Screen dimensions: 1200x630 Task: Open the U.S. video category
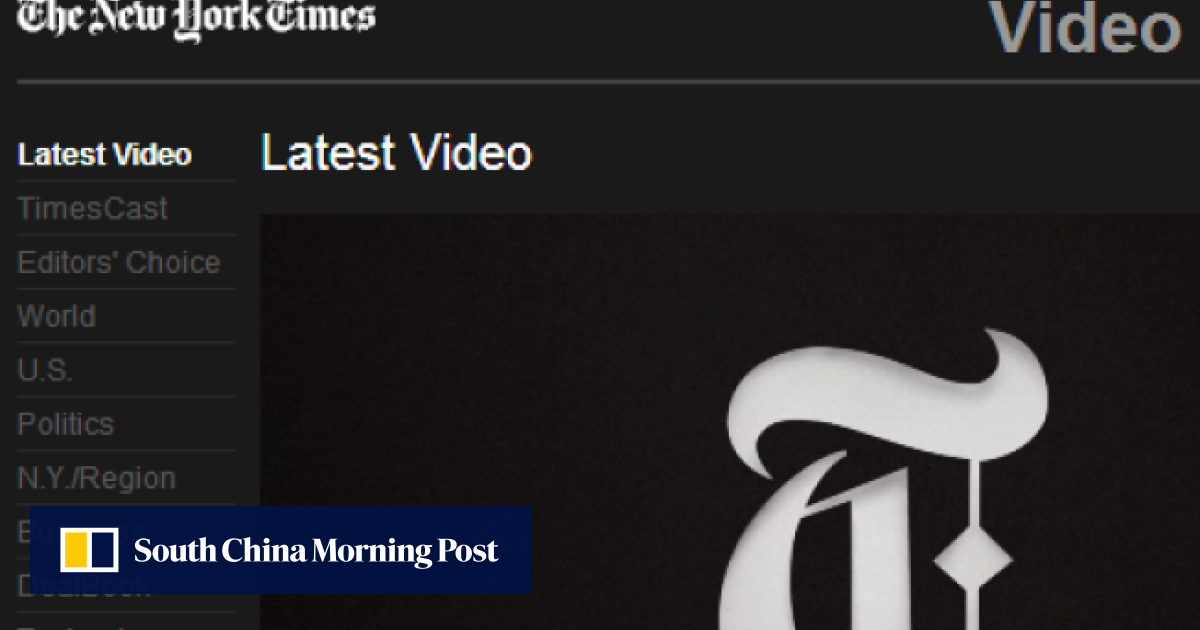click(x=45, y=371)
